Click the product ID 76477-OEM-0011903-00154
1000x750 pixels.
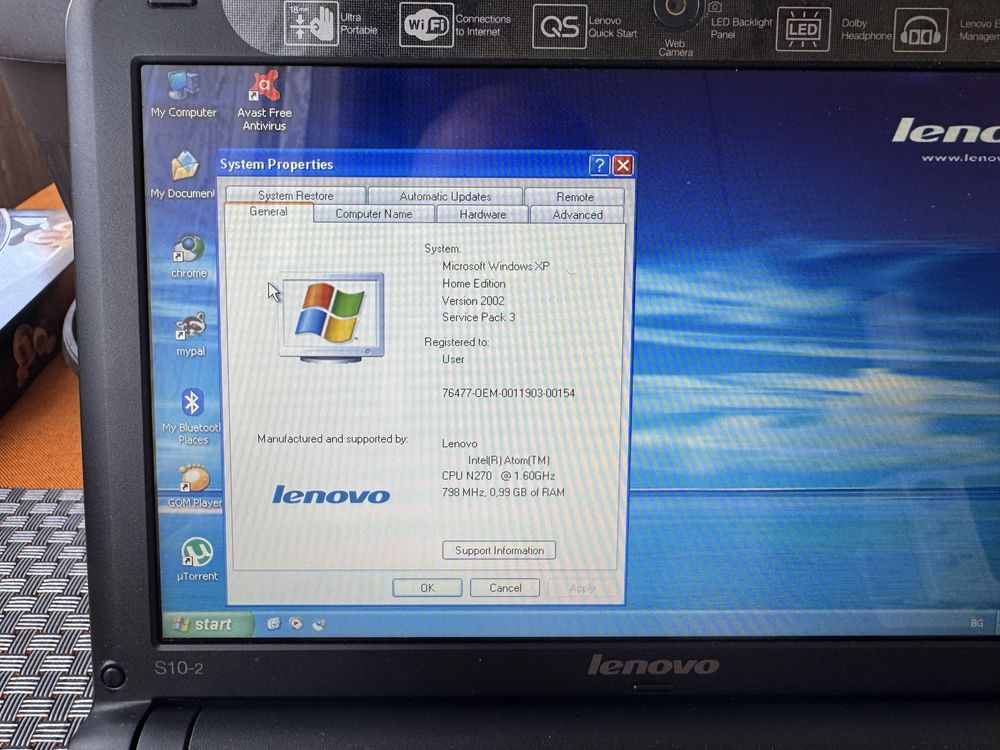[x=508, y=393]
